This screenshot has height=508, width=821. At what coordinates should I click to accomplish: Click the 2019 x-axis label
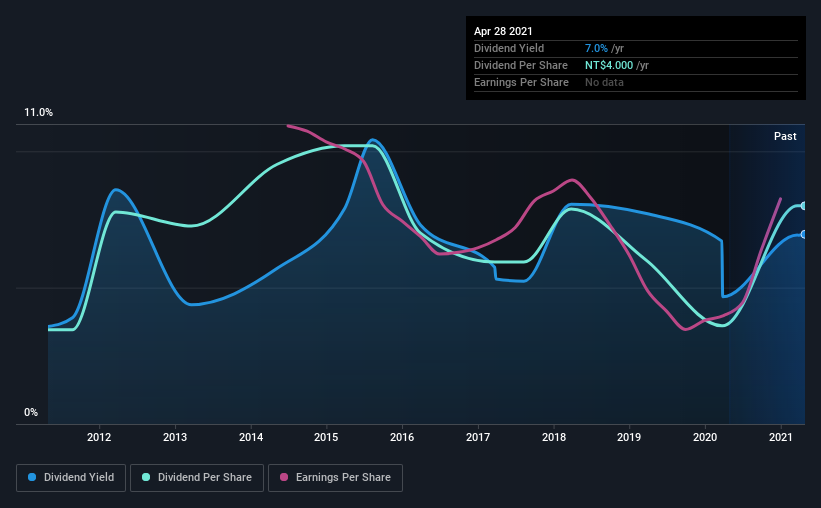(629, 437)
